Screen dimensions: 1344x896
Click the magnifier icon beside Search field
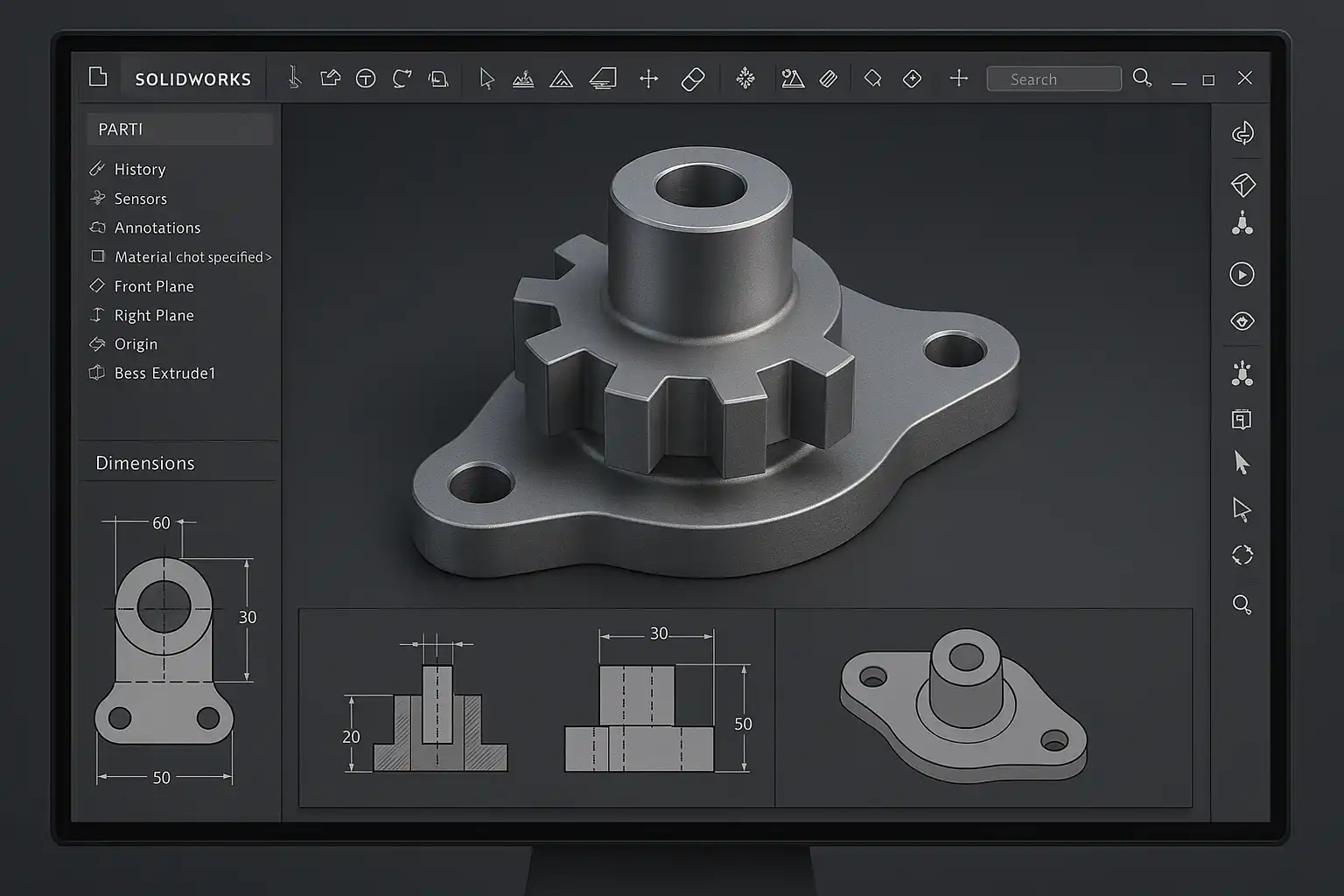pyautogui.click(x=1142, y=78)
